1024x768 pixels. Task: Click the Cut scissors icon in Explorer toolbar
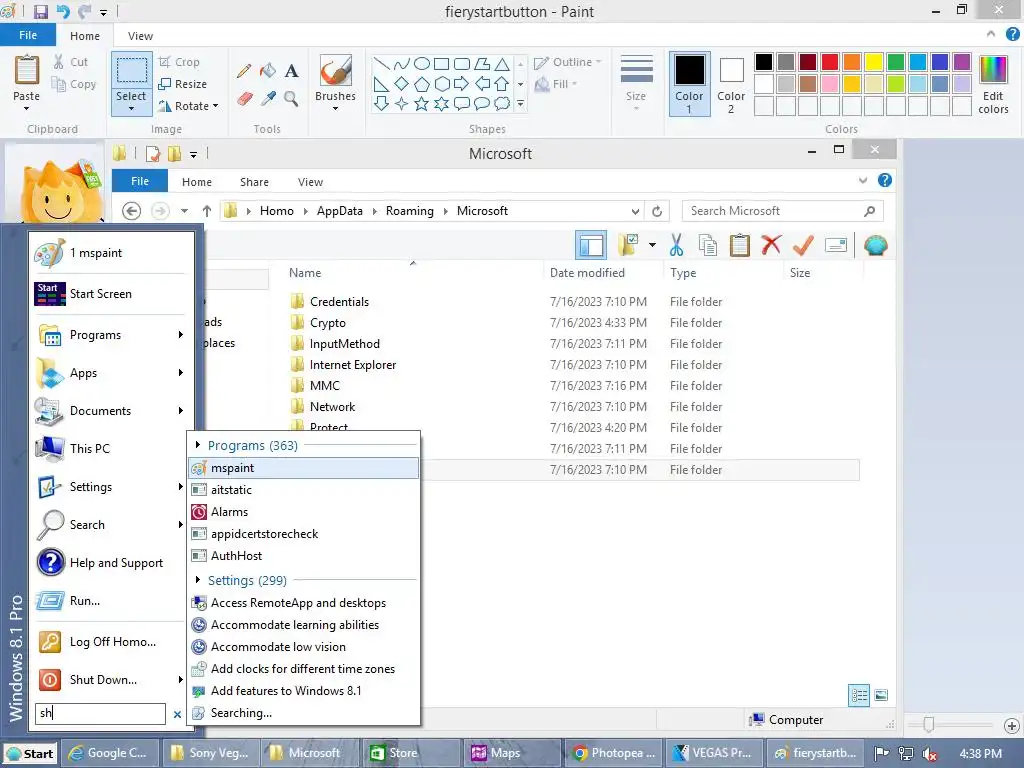click(677, 246)
